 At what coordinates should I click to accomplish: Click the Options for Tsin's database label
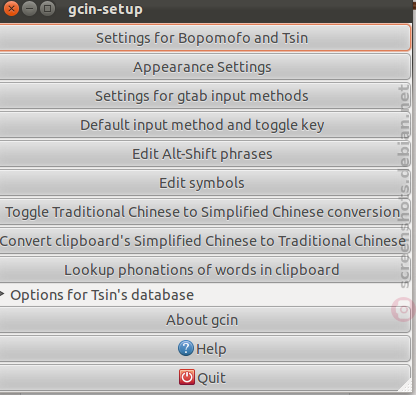tap(102, 295)
